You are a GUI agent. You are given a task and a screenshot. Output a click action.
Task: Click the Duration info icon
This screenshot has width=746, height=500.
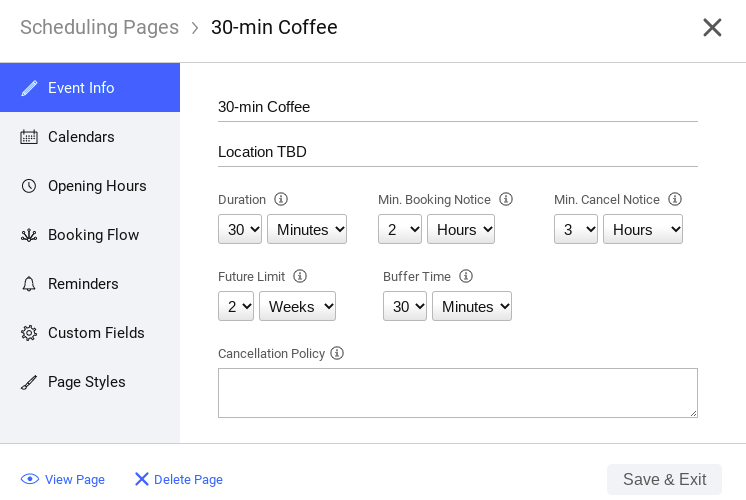(281, 199)
